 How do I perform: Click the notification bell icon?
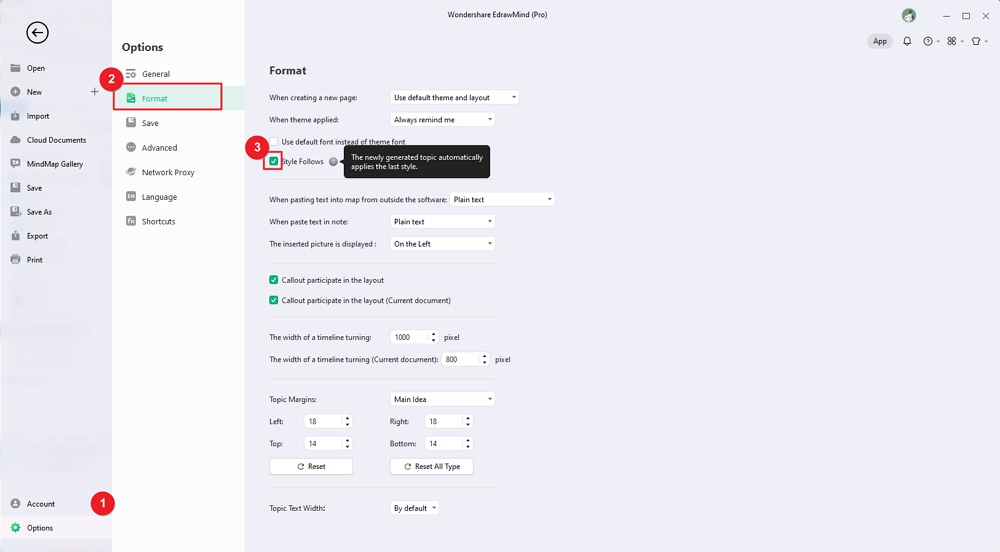907,41
